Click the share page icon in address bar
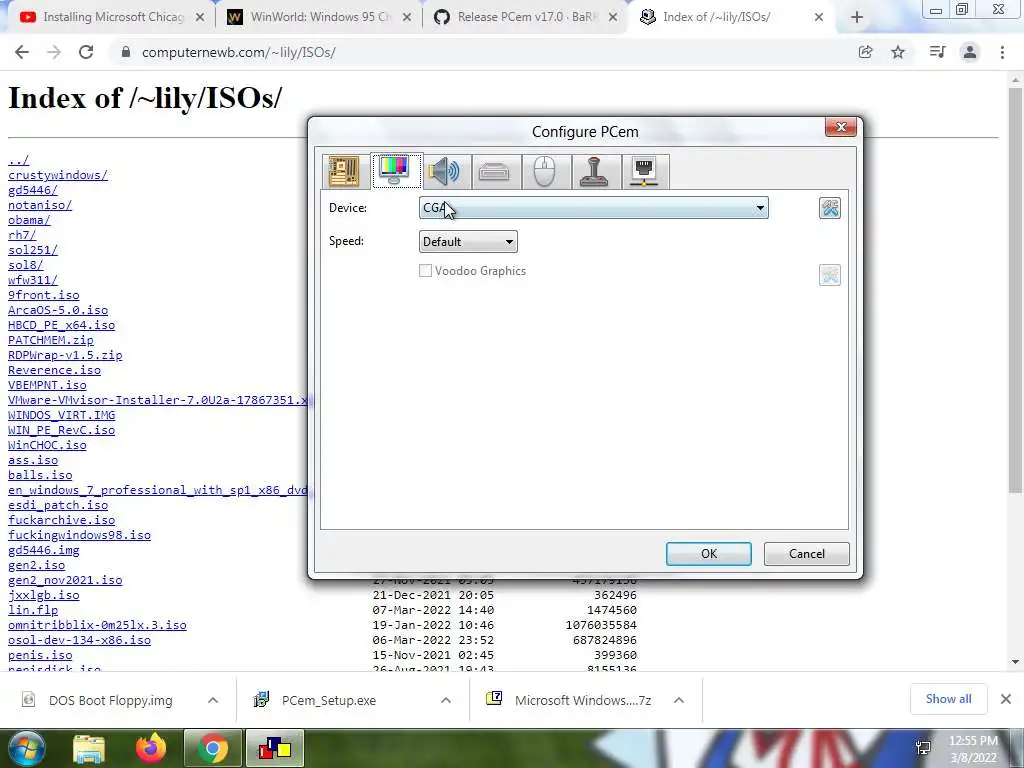 (x=865, y=52)
